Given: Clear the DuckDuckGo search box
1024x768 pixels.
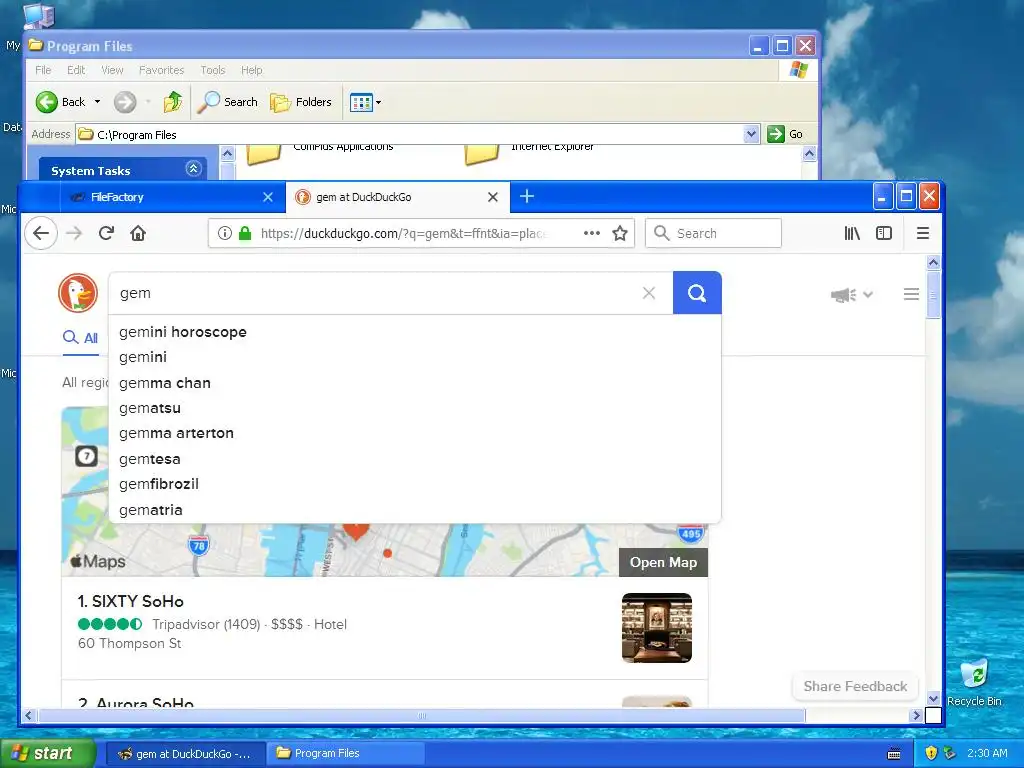Looking at the screenshot, I should tap(648, 293).
